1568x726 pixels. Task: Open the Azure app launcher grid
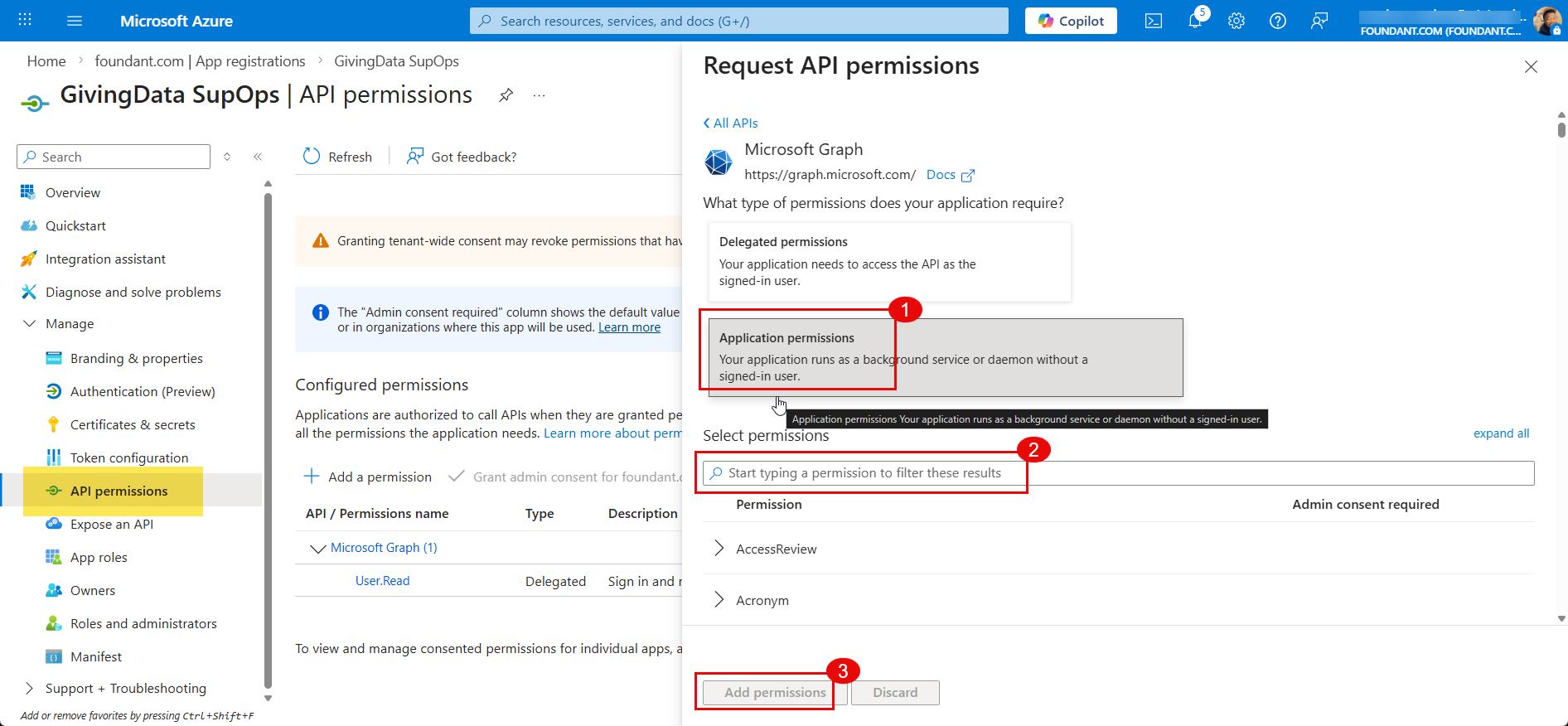pos(25,20)
